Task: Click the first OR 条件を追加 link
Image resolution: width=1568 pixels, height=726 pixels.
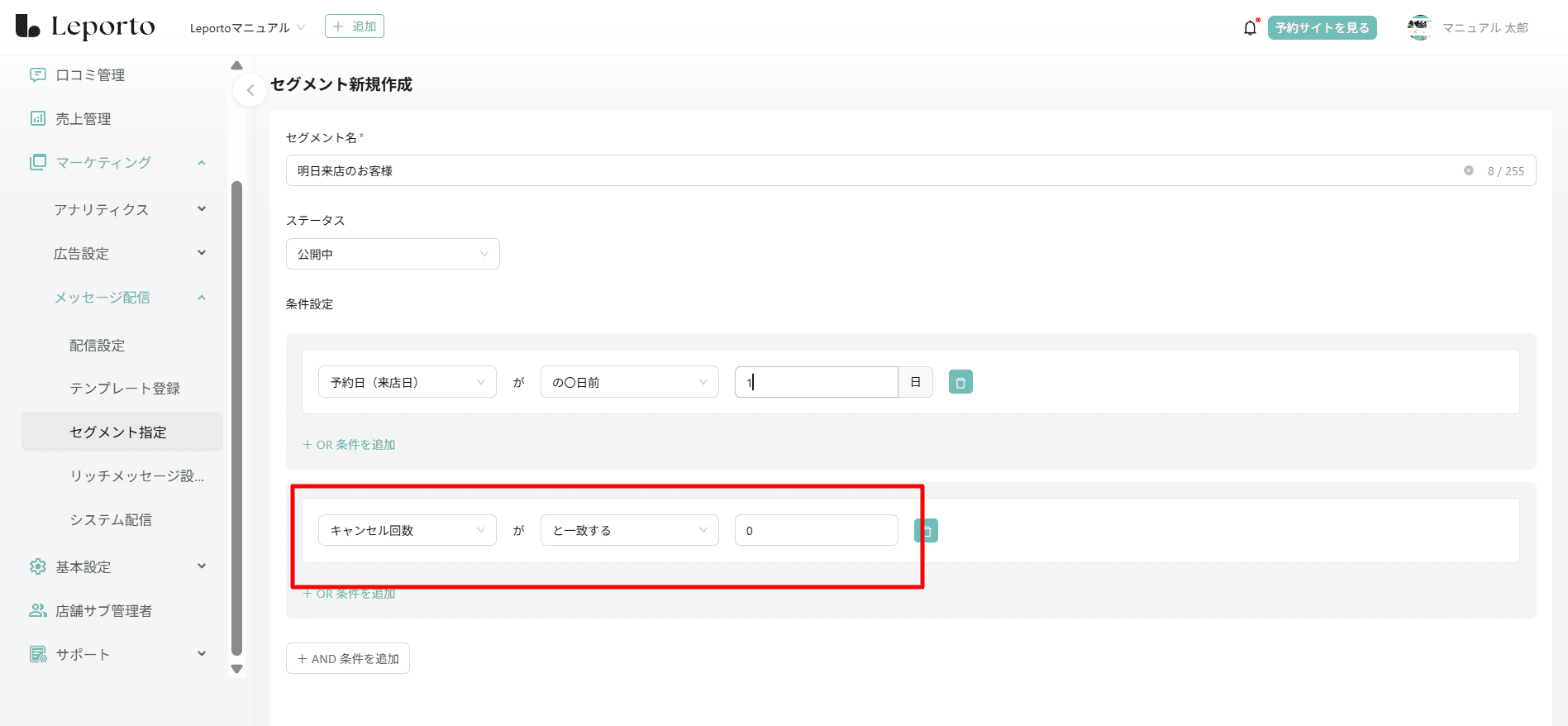Action: (x=349, y=445)
